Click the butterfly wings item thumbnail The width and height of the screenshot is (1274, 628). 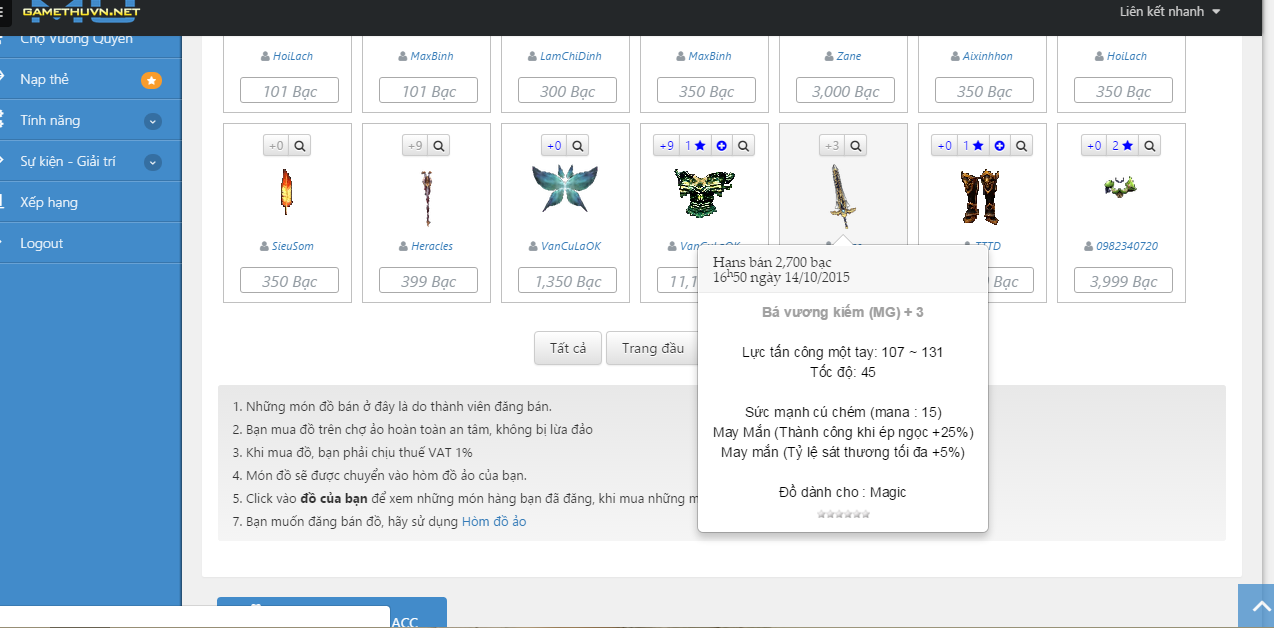[x=565, y=190]
